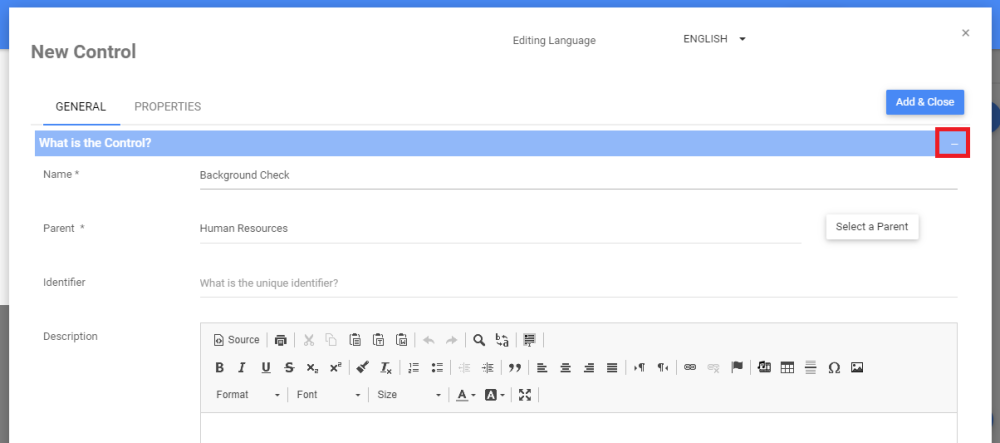Set text direction right to left
The image size is (1000, 443).
[663, 367]
